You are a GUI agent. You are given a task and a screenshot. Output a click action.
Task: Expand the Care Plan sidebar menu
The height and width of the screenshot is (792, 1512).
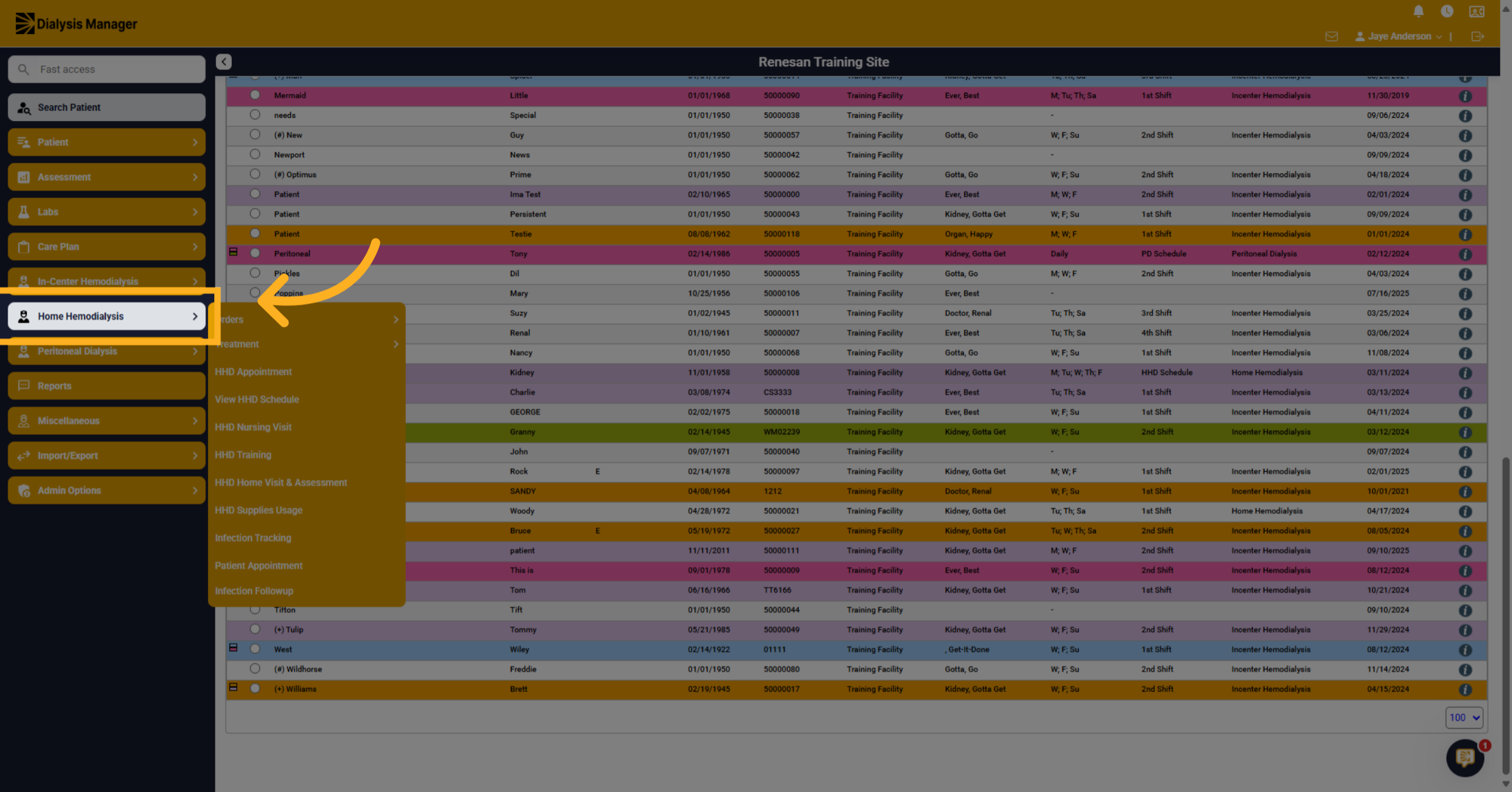click(106, 247)
